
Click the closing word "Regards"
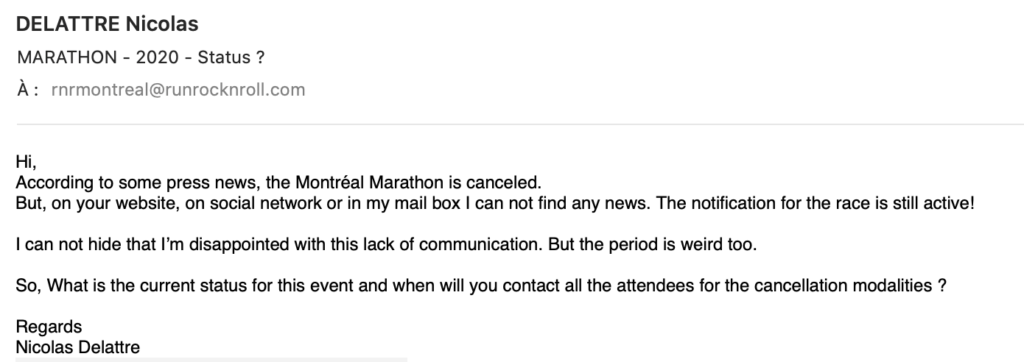pos(49,327)
